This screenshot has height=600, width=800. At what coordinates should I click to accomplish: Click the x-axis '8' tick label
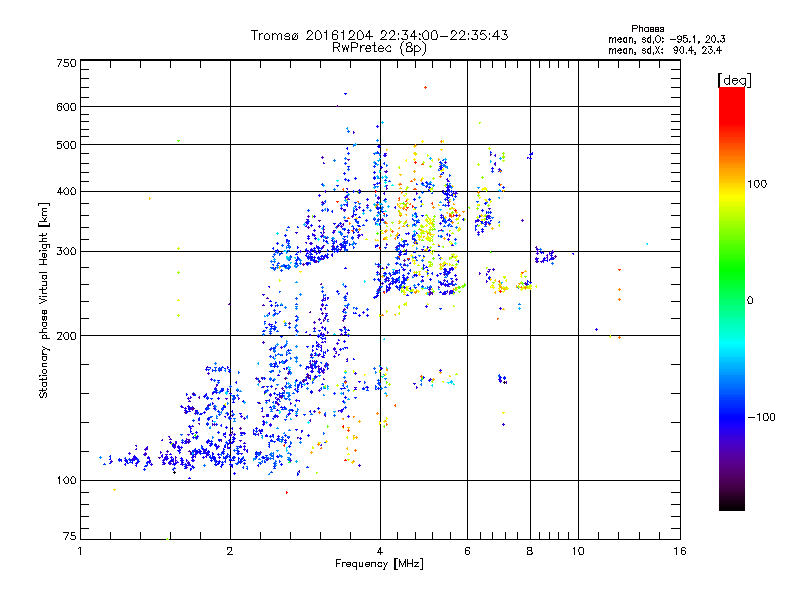coord(530,551)
